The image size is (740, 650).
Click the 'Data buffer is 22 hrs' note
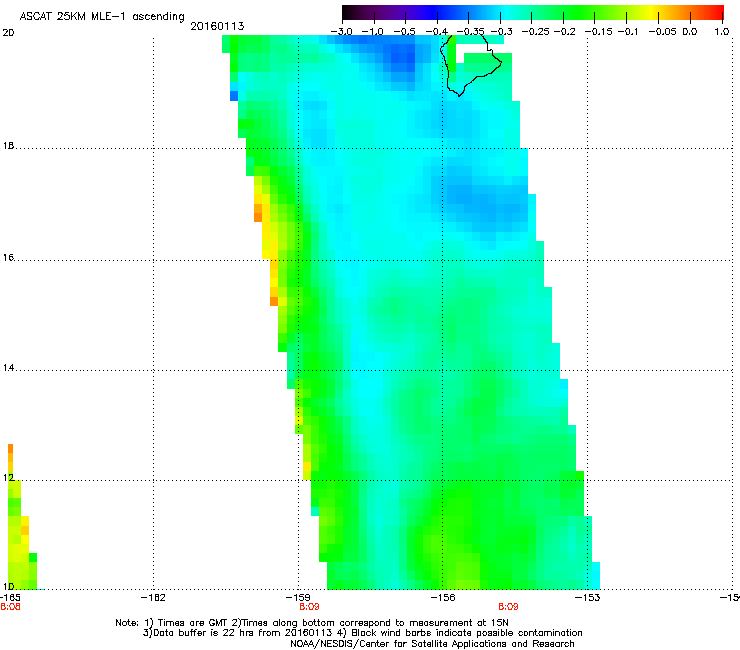pos(362,633)
